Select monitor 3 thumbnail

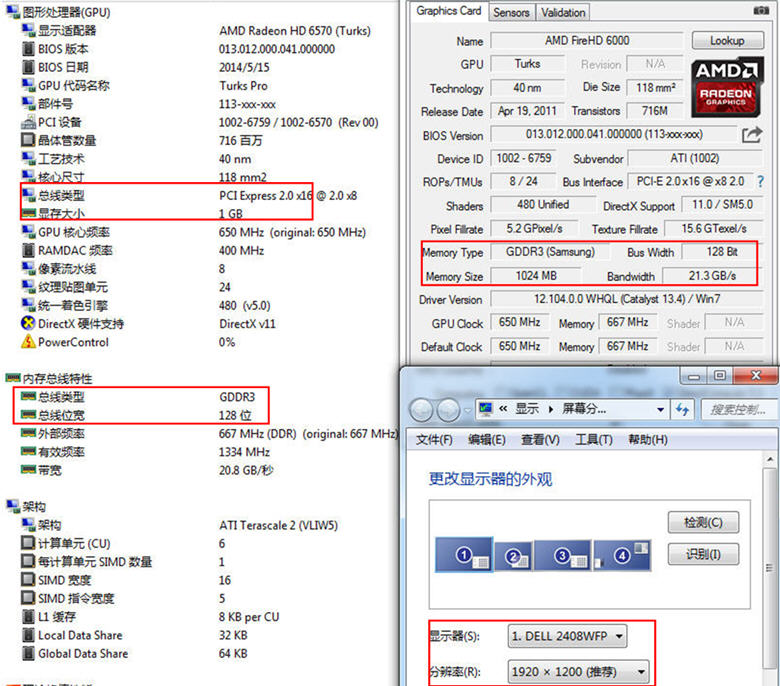(x=563, y=555)
